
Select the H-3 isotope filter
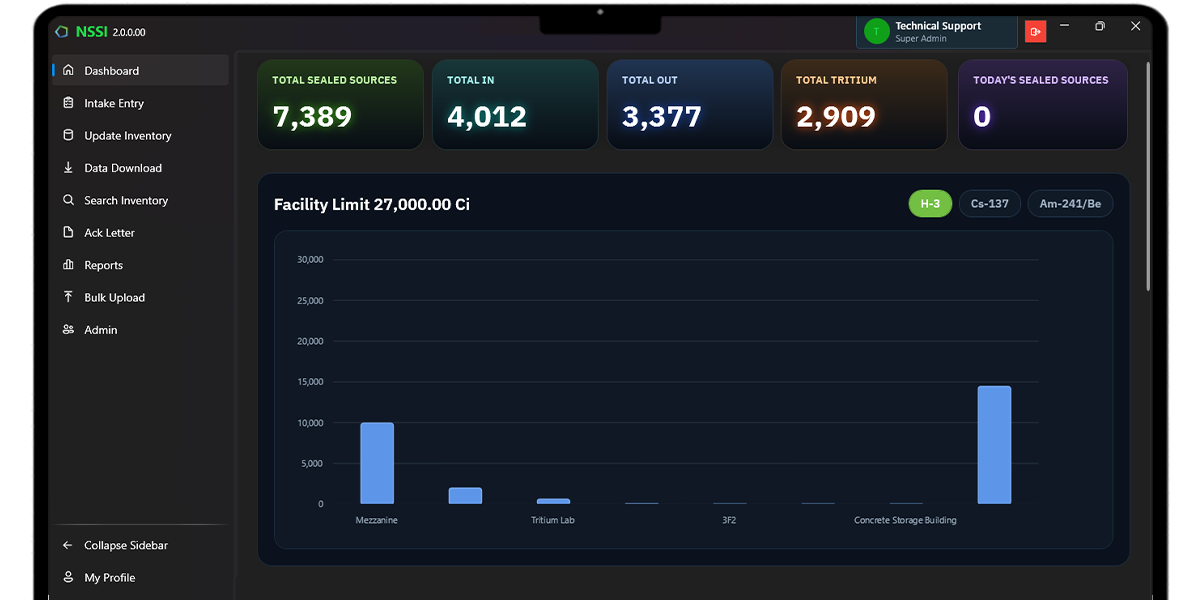tap(930, 204)
